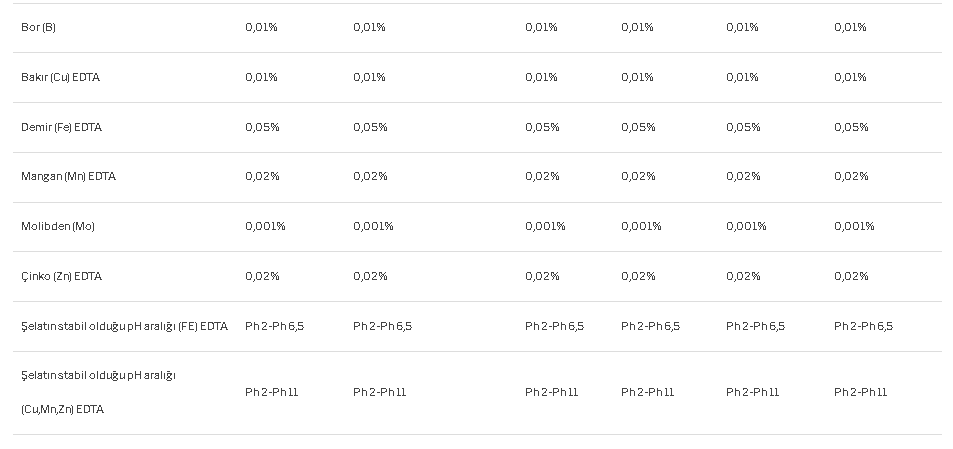Click first 0,01% value in Bor row
Viewport: 953px width, 449px height.
[x=261, y=27]
